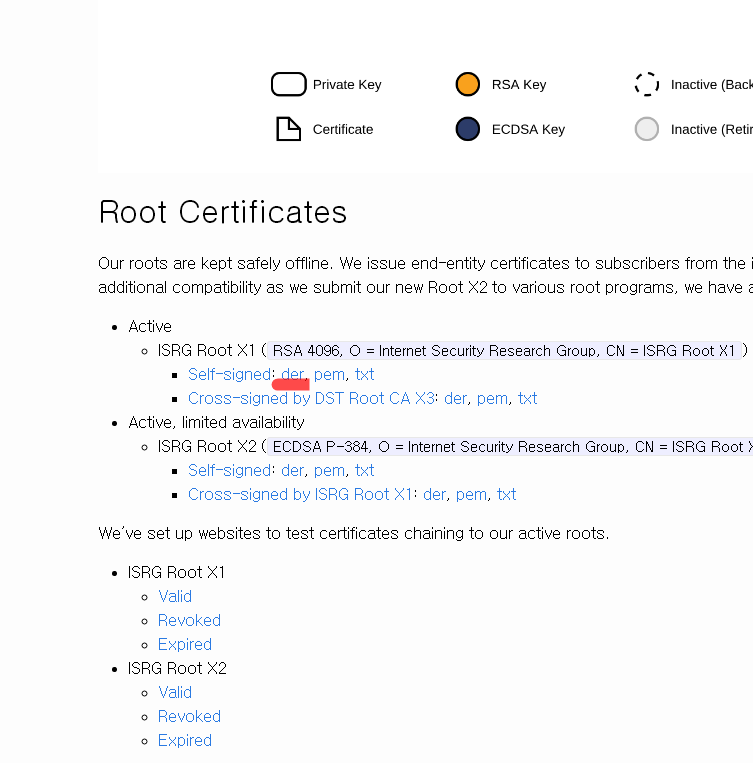Viewport: 753px width, 763px height.
Task: Click the Certificate document legend icon
Action: (289, 129)
